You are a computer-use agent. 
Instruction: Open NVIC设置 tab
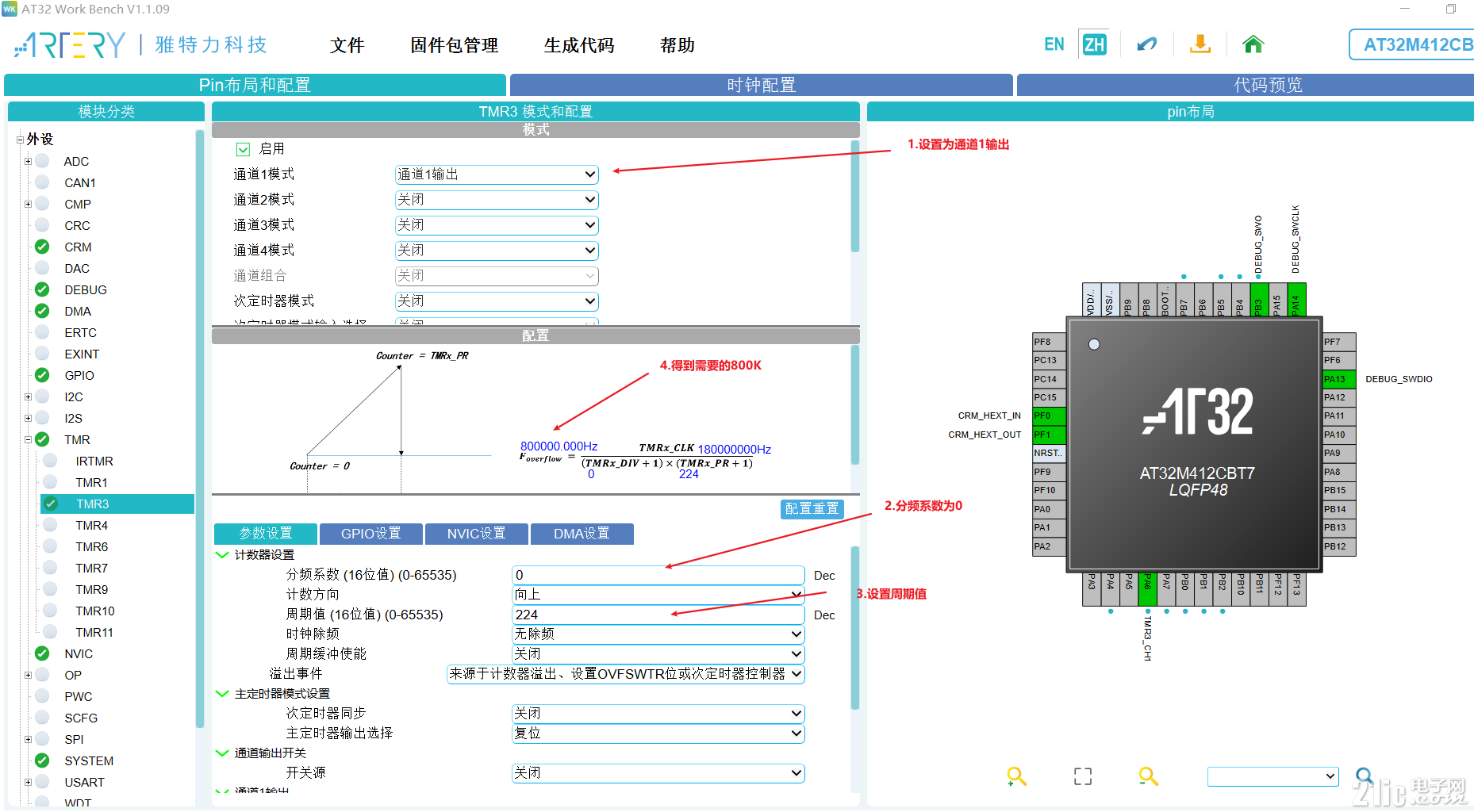tap(476, 534)
